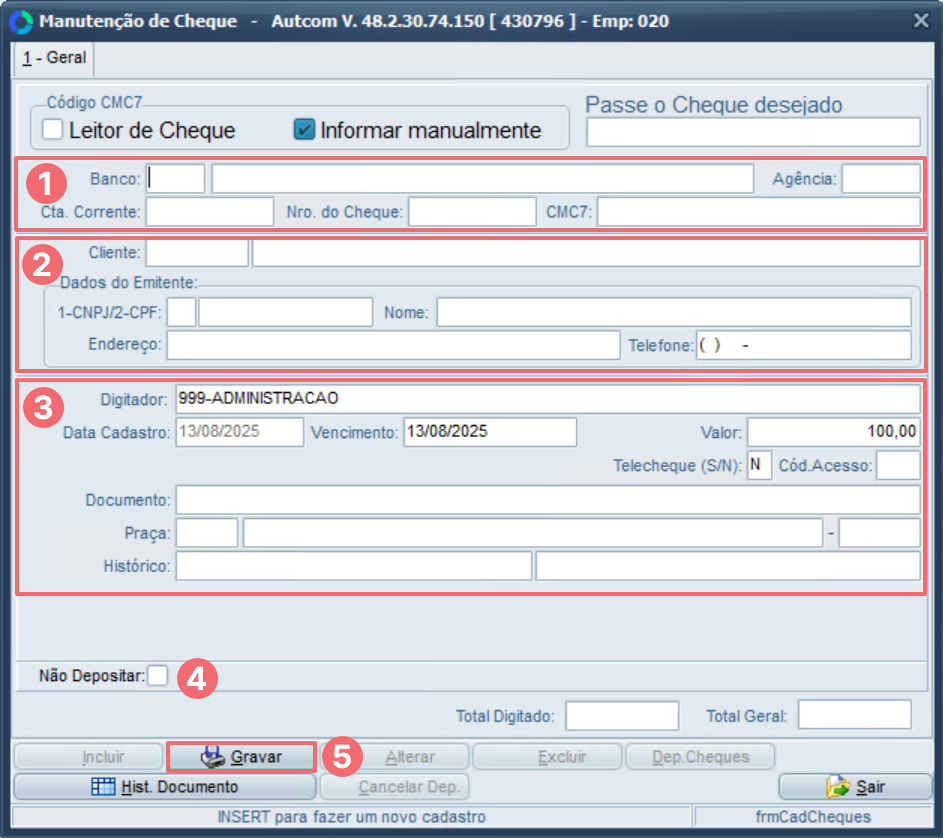Click the Documento input field
The image size is (943, 838).
(x=548, y=499)
